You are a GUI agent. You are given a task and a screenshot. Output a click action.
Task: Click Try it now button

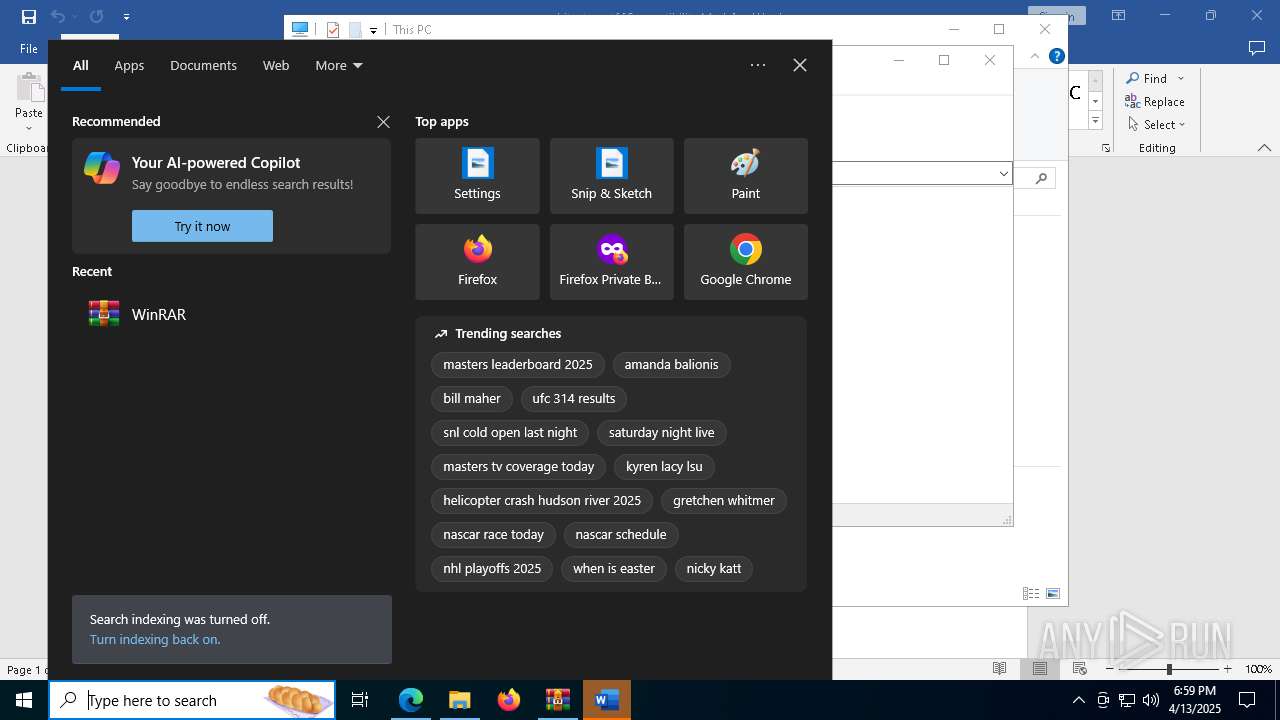click(202, 226)
